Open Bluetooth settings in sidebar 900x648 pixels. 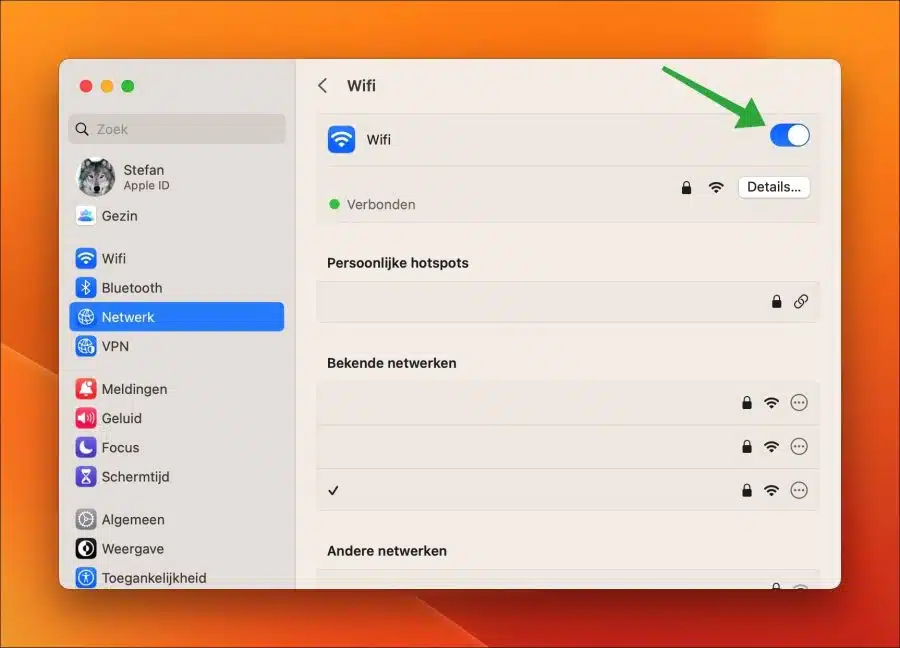click(x=177, y=288)
